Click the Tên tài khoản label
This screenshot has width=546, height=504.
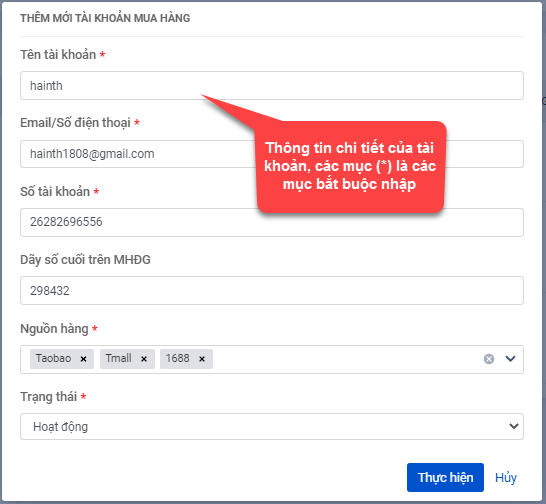point(58,55)
